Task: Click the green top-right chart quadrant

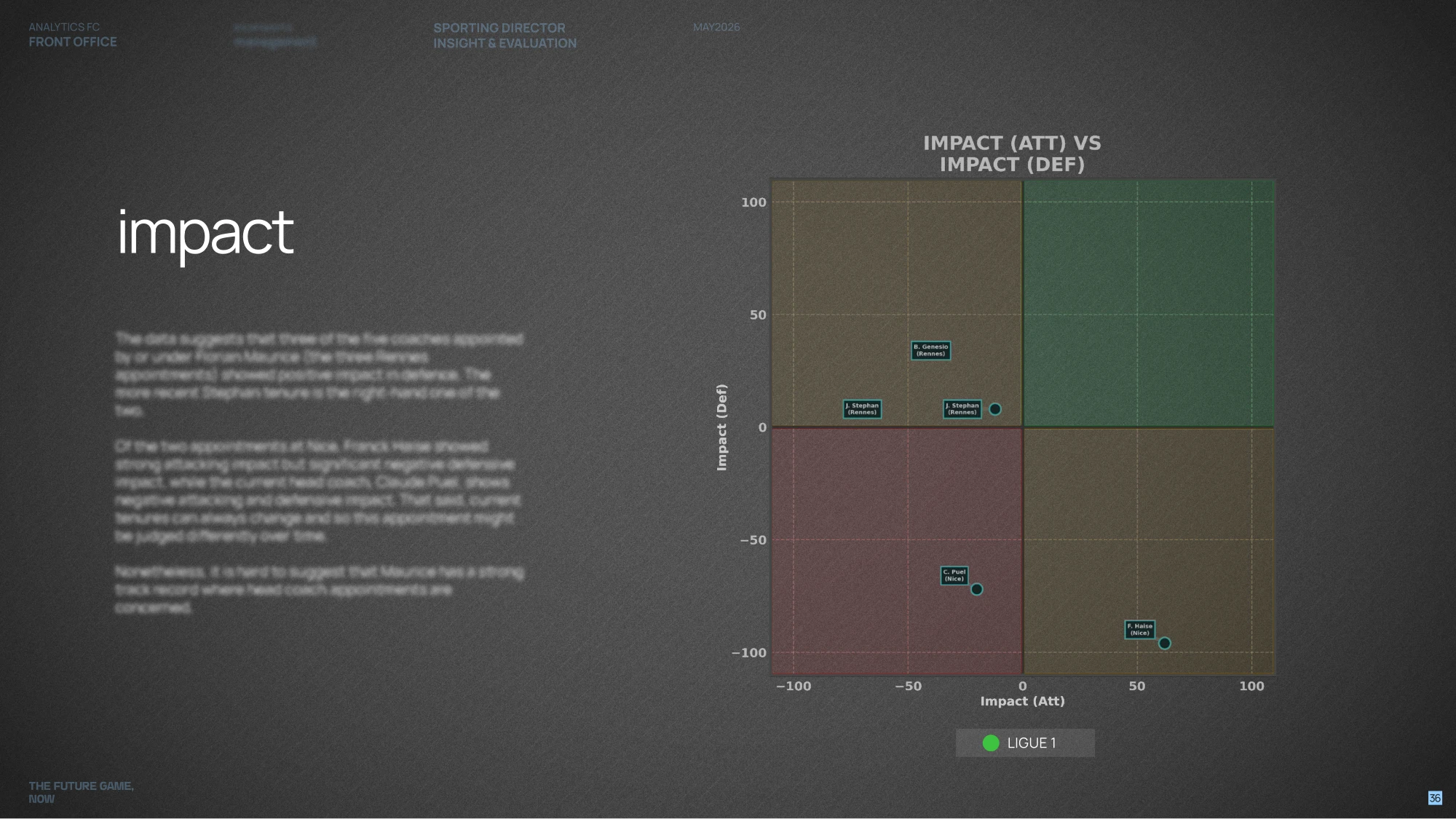Action: pos(1149,303)
